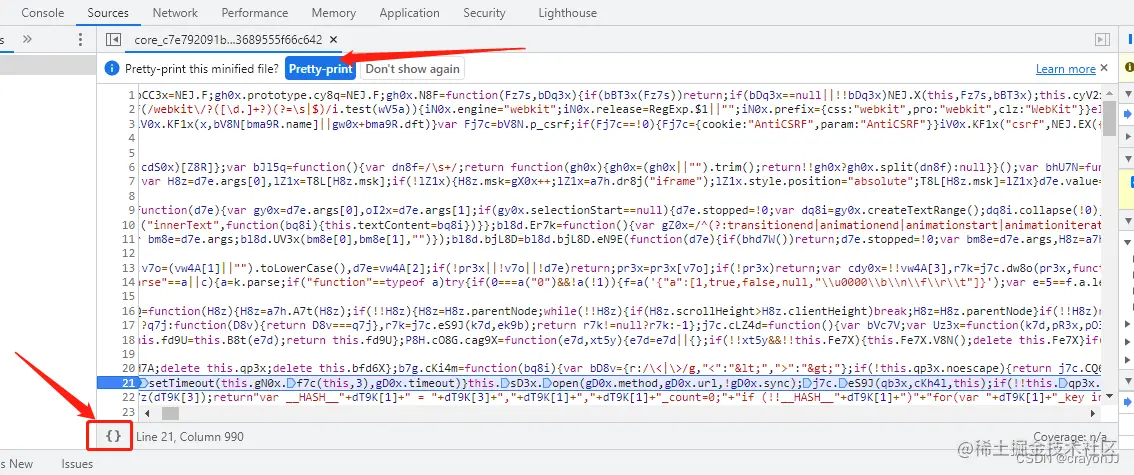Click the curly braces pretty-print icon

114,436
